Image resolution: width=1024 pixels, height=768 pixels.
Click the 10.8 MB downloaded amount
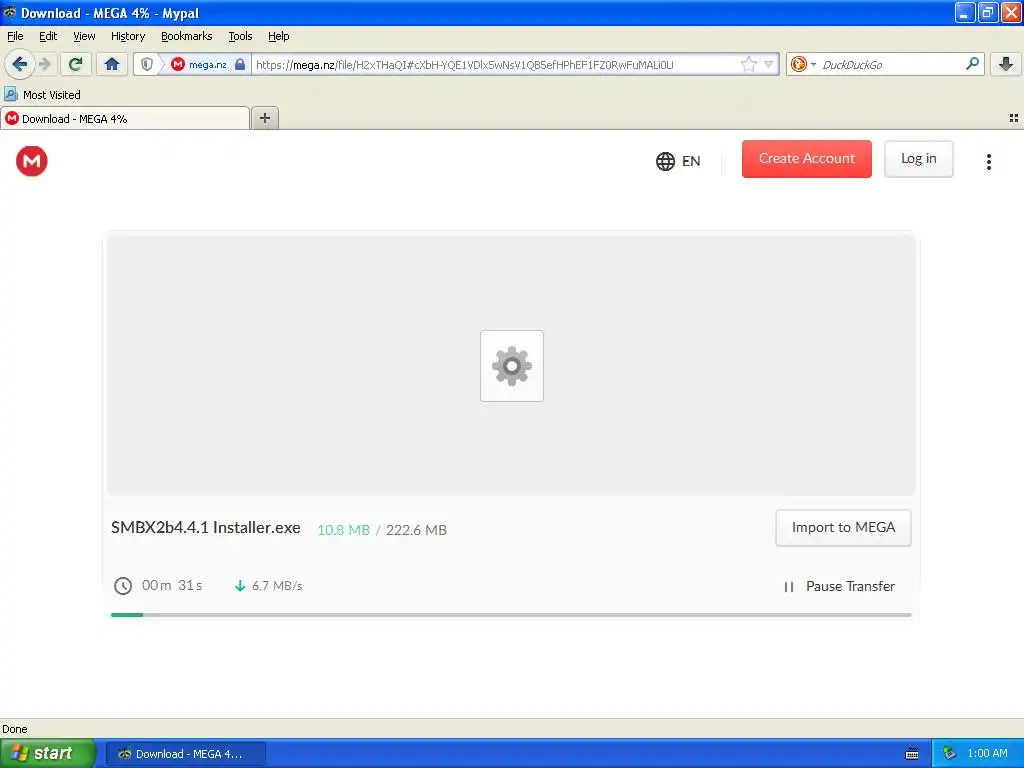tap(344, 530)
